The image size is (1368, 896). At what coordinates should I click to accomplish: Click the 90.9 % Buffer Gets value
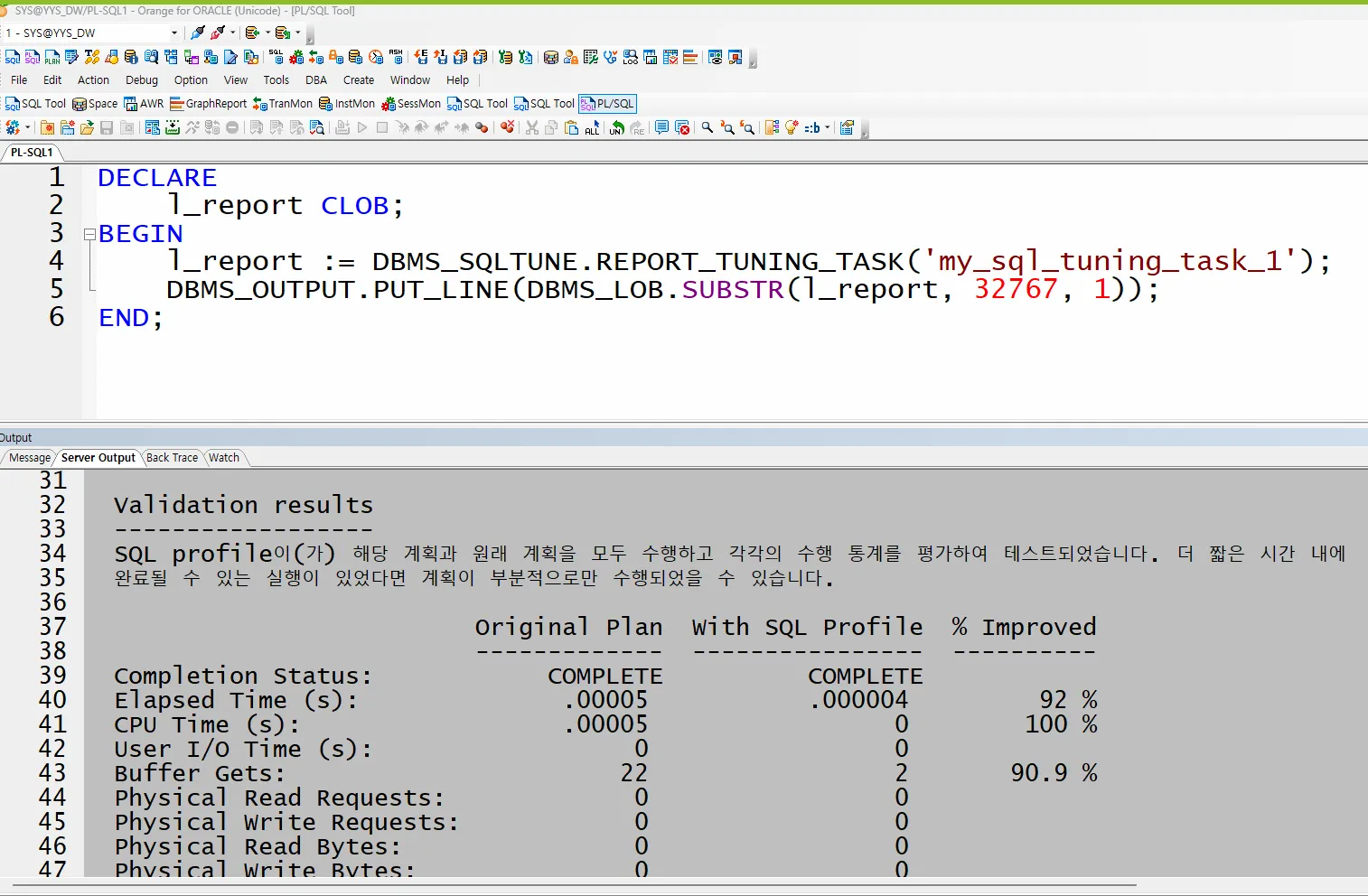coord(1054,773)
